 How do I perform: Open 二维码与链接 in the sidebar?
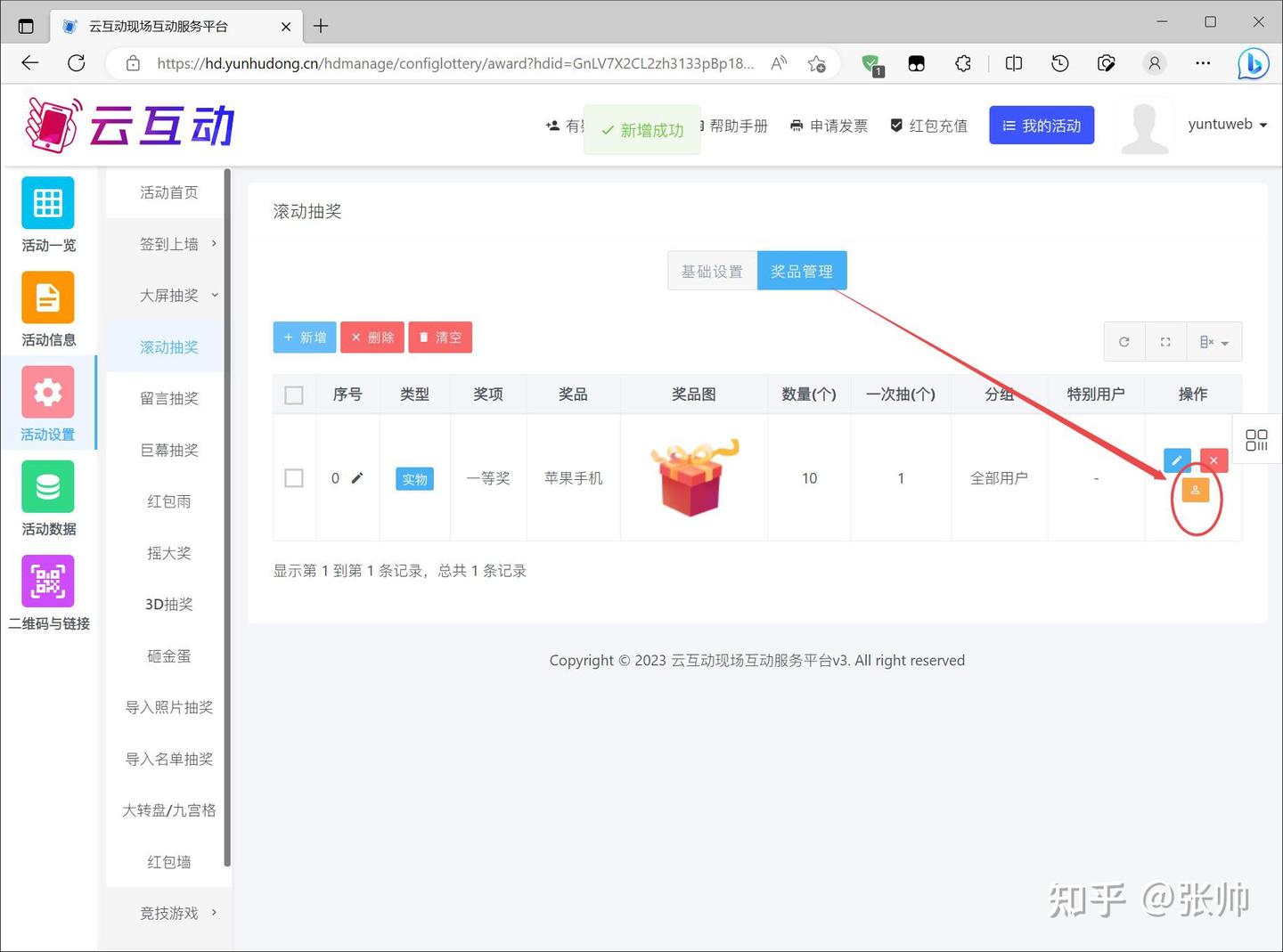click(x=48, y=592)
